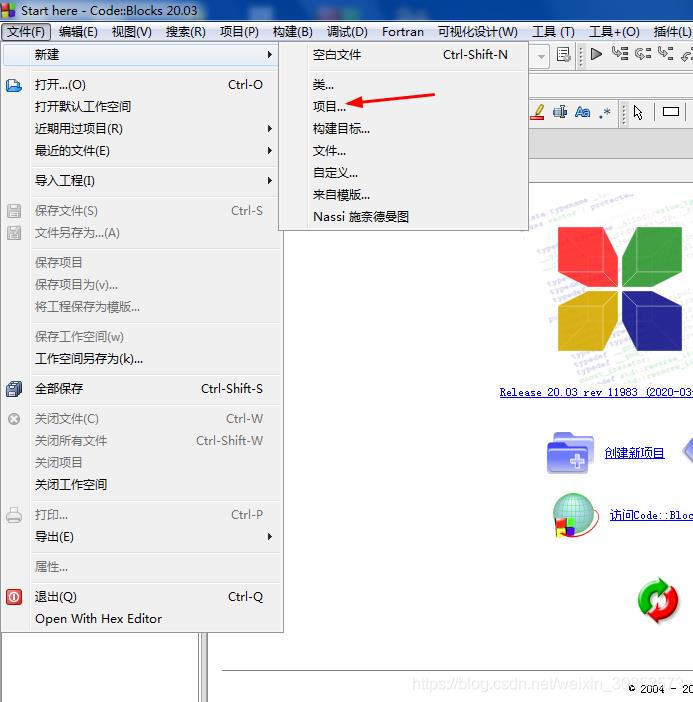The image size is (693, 702).
Task: Select 打开...(O) menu entry
Action: pyautogui.click(x=141, y=85)
